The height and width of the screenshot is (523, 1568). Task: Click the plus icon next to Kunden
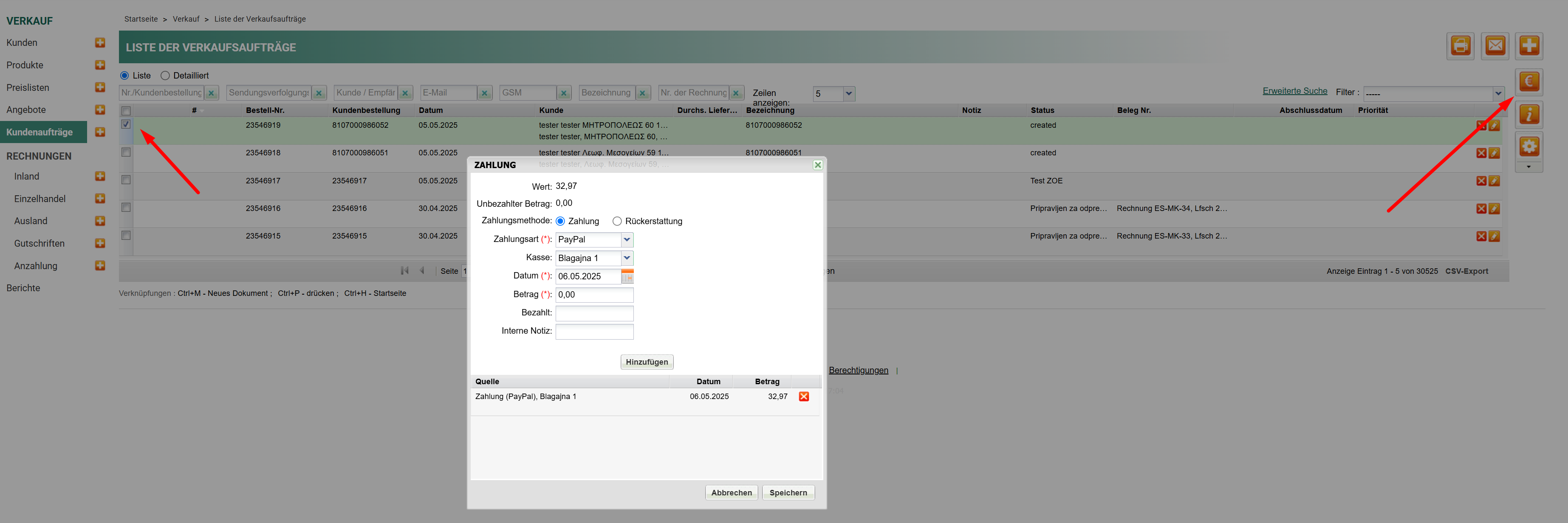click(100, 42)
